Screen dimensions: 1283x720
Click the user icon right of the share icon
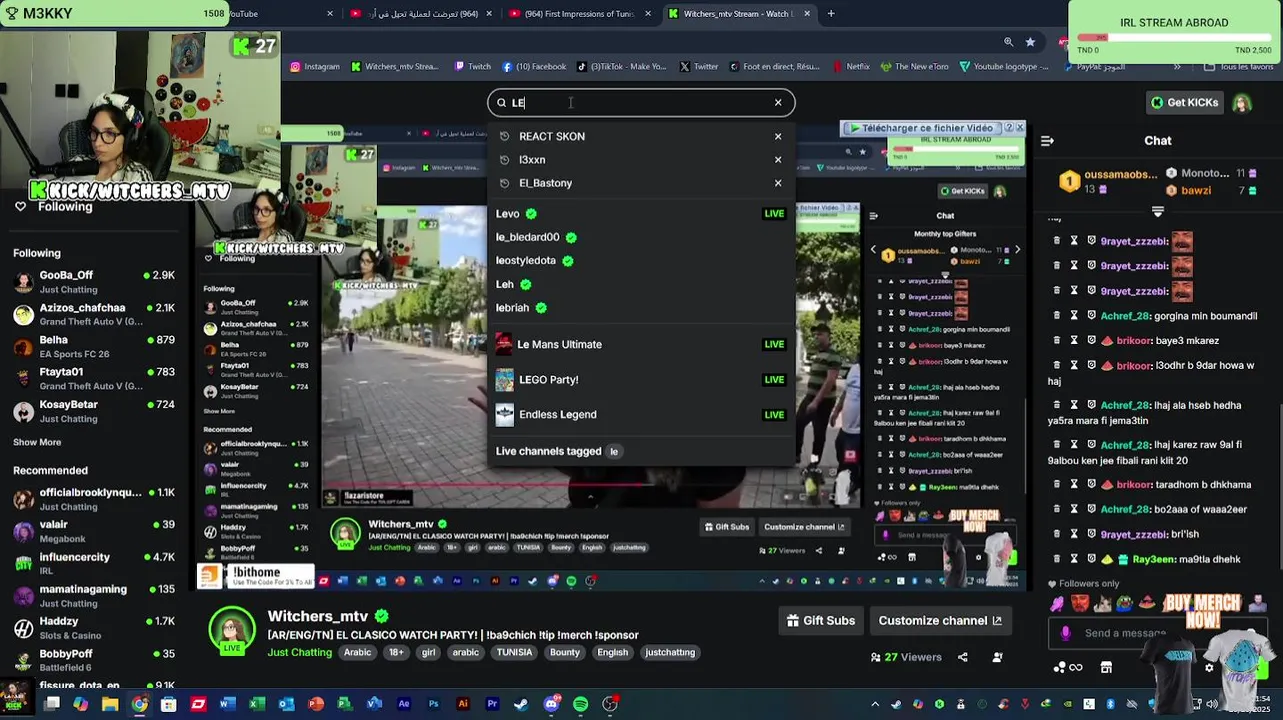tap(997, 657)
